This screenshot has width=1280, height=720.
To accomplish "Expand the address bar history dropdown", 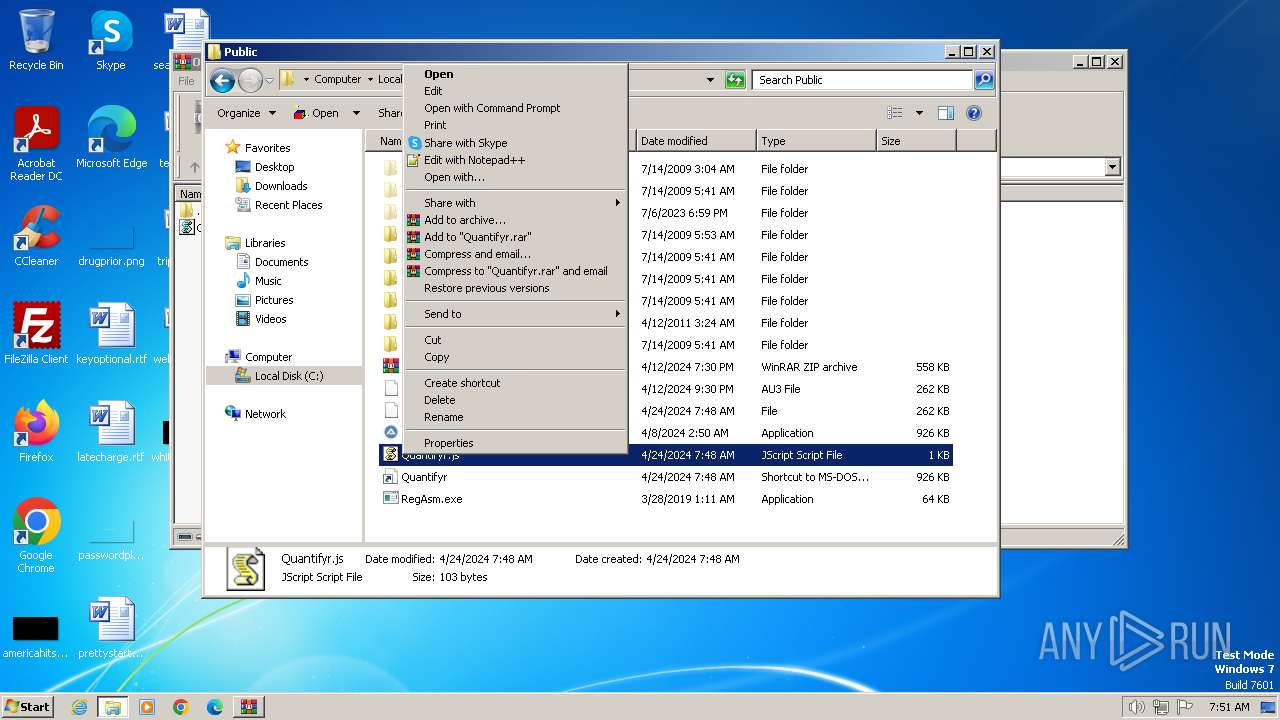I will coord(710,80).
